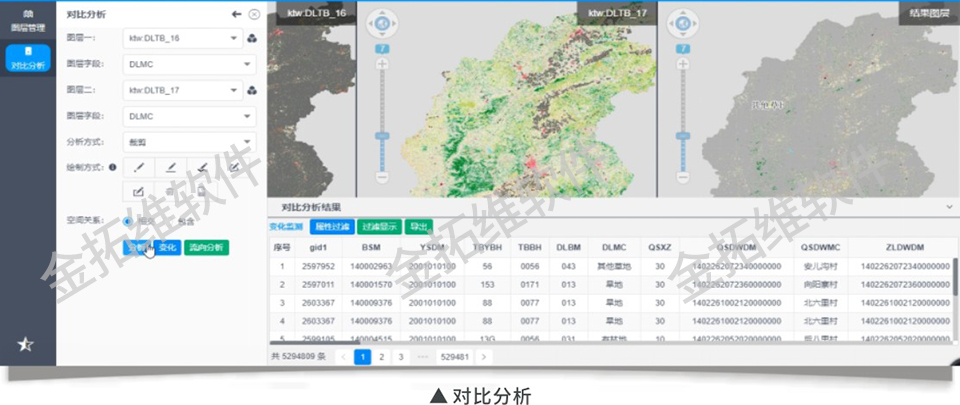Click the layer style icon beside ktw:DLTB_17

[x=252, y=90]
